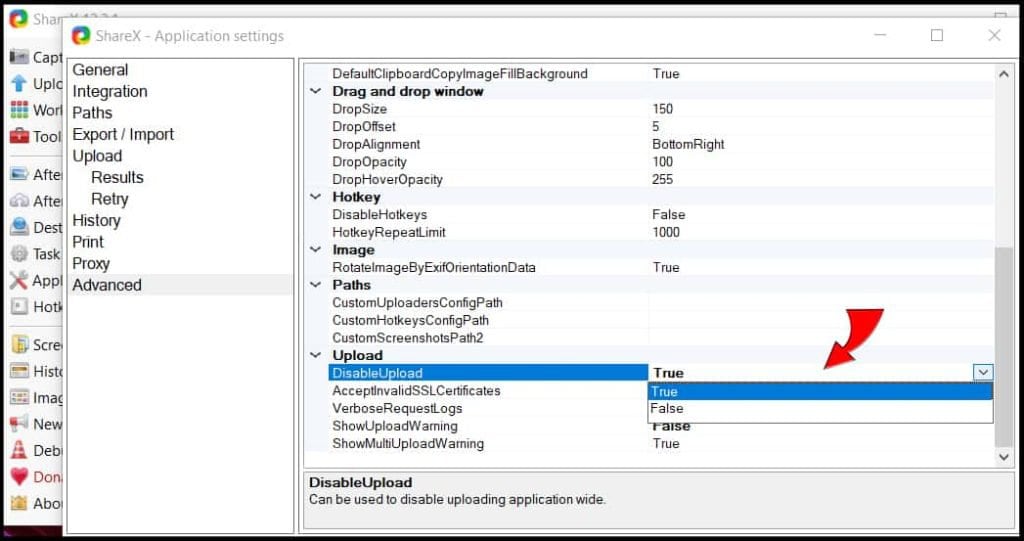The height and width of the screenshot is (541, 1024).
Task: Collapse the Upload property group
Action: coord(316,355)
